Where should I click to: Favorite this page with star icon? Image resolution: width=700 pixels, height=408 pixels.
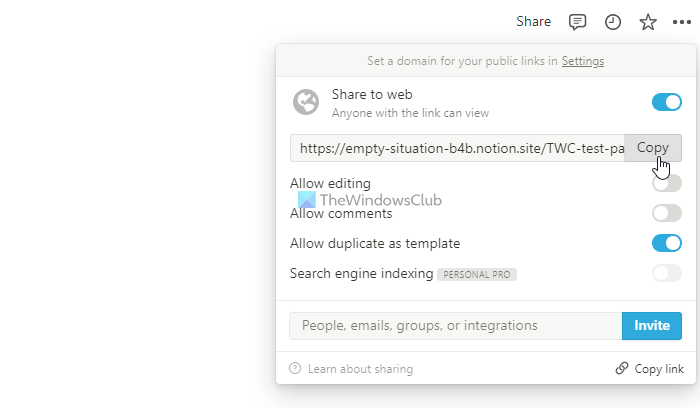coord(648,22)
